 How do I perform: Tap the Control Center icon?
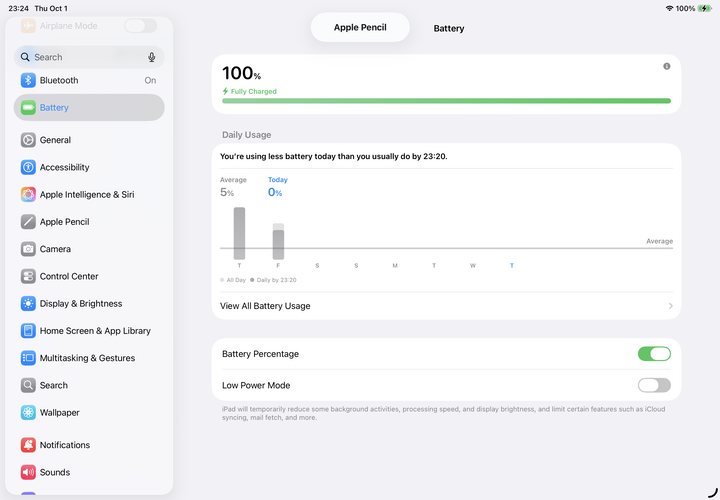coord(28,276)
